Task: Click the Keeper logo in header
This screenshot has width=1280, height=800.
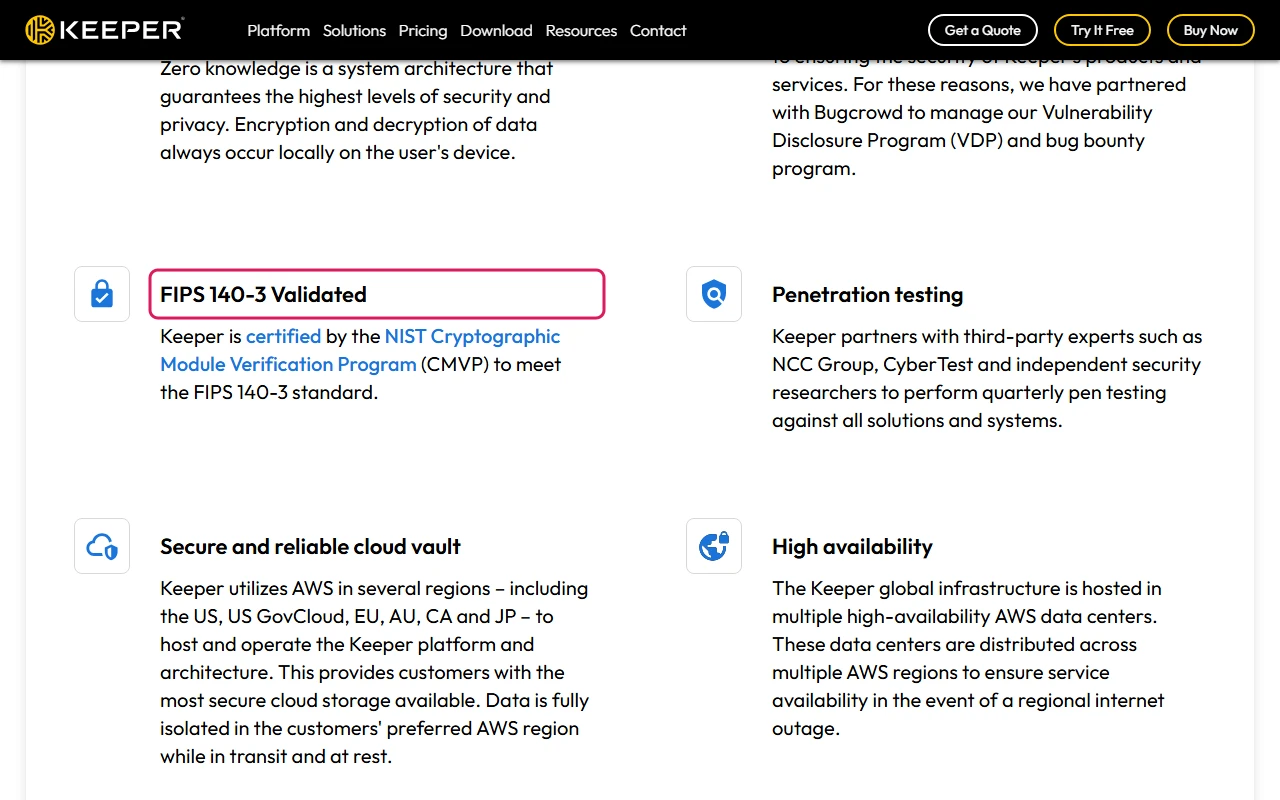Action: point(104,30)
